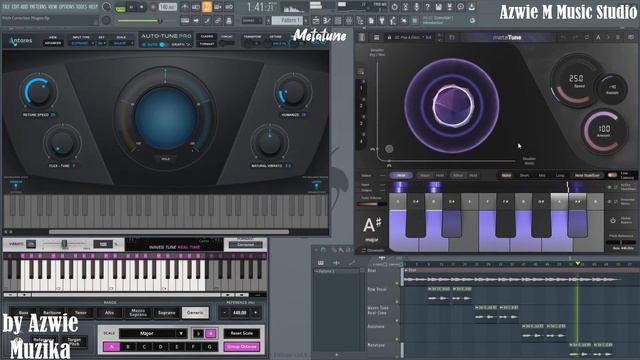Click MetaTune Sustain knob

(x=612, y=89)
